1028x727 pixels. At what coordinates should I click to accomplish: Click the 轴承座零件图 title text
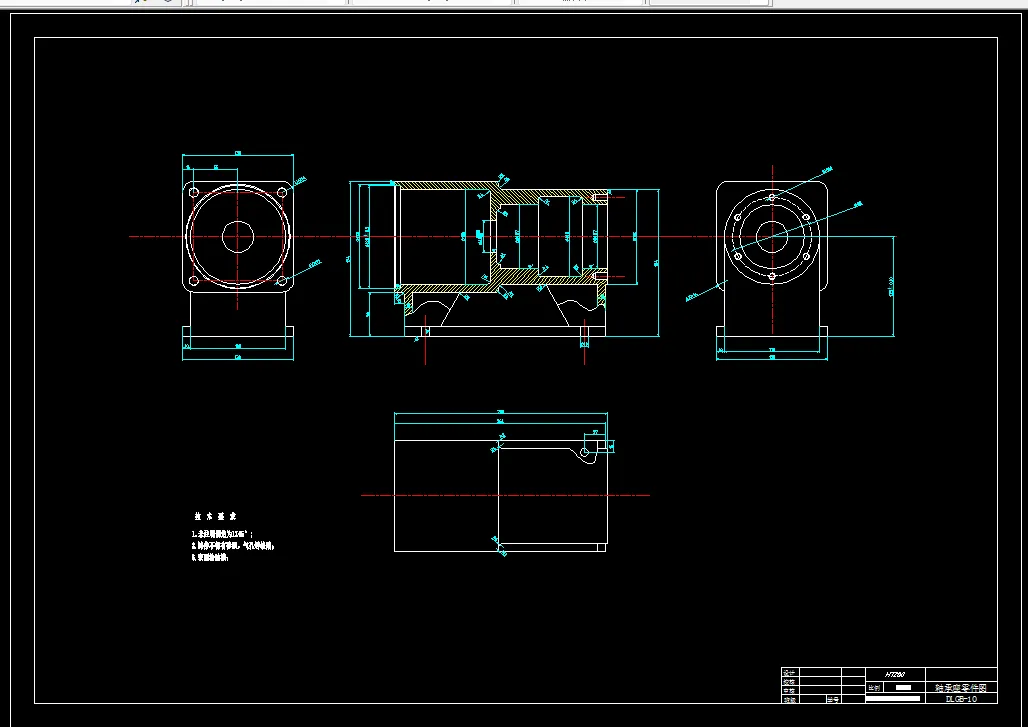(x=960, y=688)
